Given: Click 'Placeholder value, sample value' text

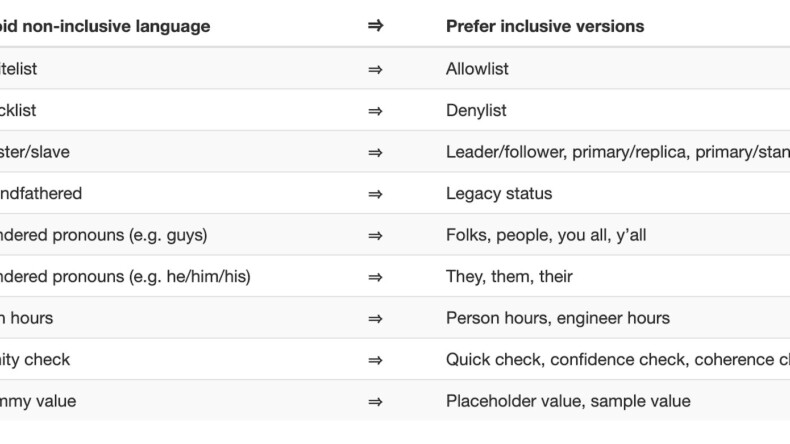Looking at the screenshot, I should click(568, 401).
